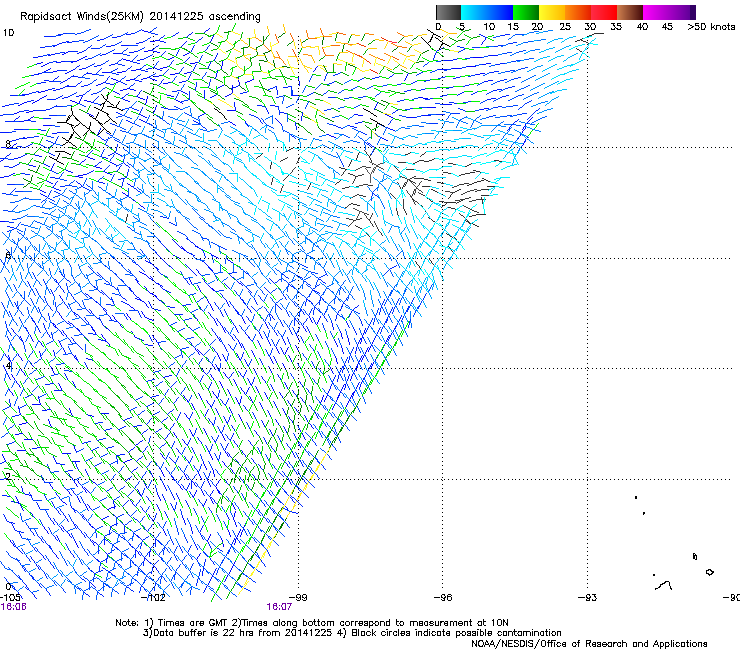Click the '10' latitude axis label

(x=8, y=33)
